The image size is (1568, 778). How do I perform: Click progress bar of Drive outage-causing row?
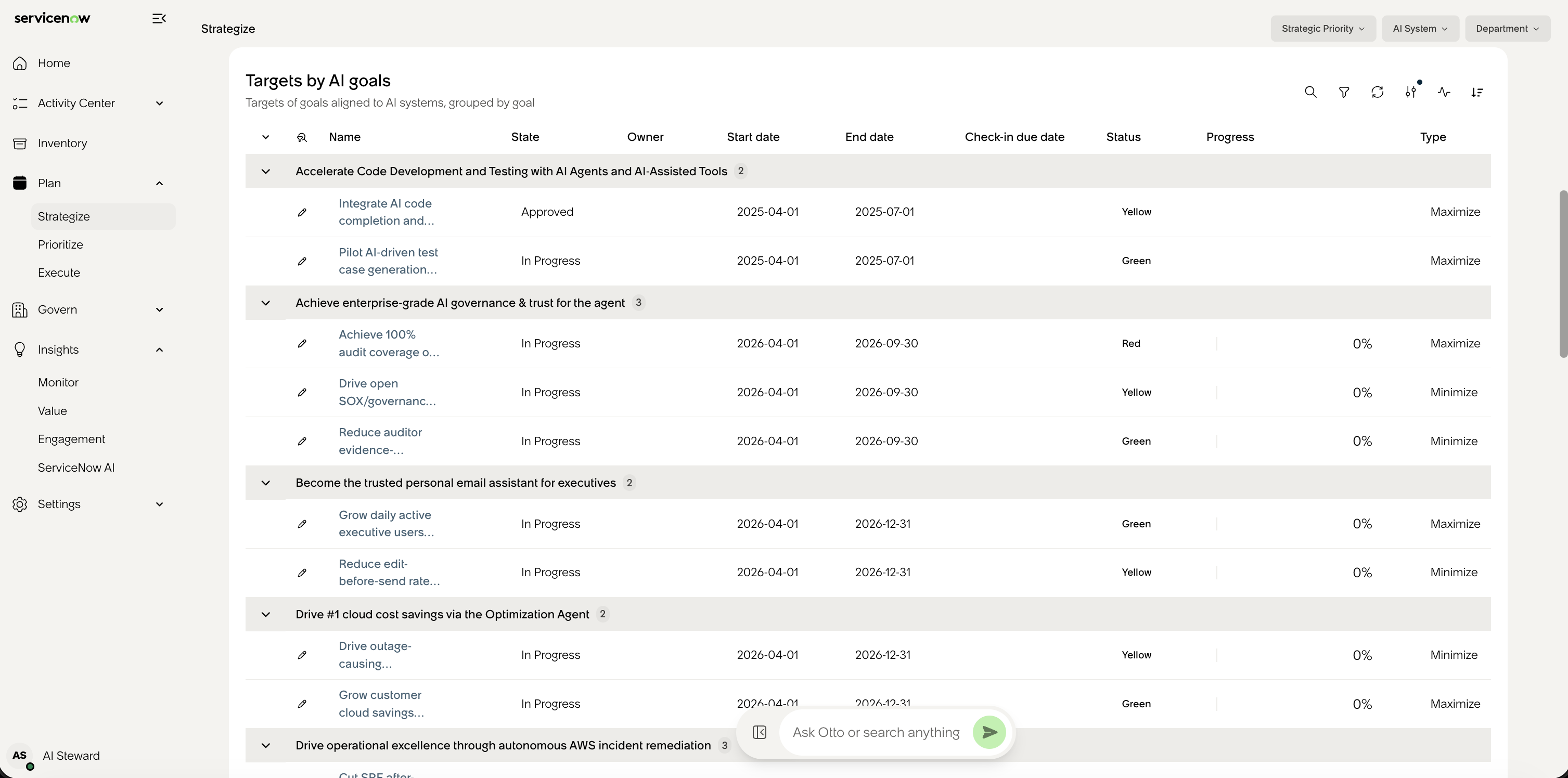1277,655
